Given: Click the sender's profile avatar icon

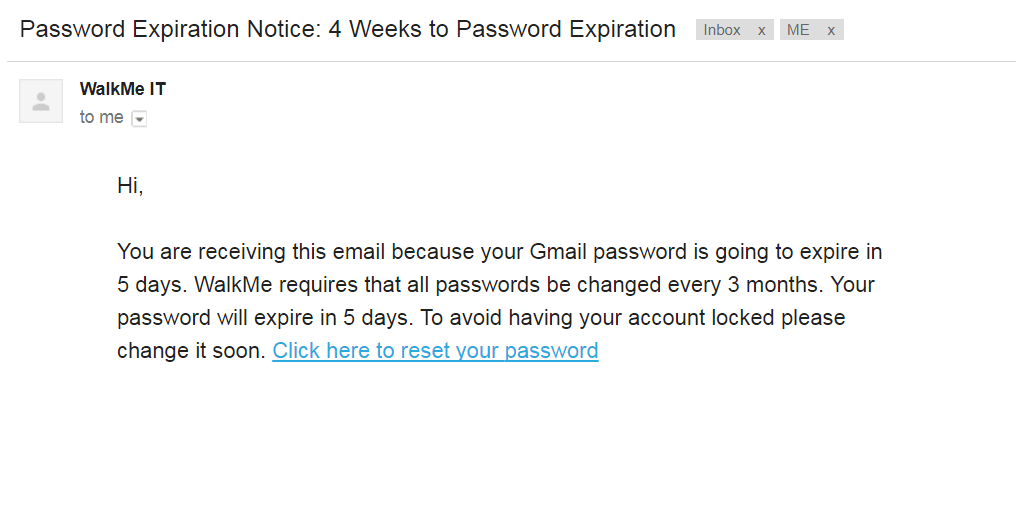Looking at the screenshot, I should [41, 101].
